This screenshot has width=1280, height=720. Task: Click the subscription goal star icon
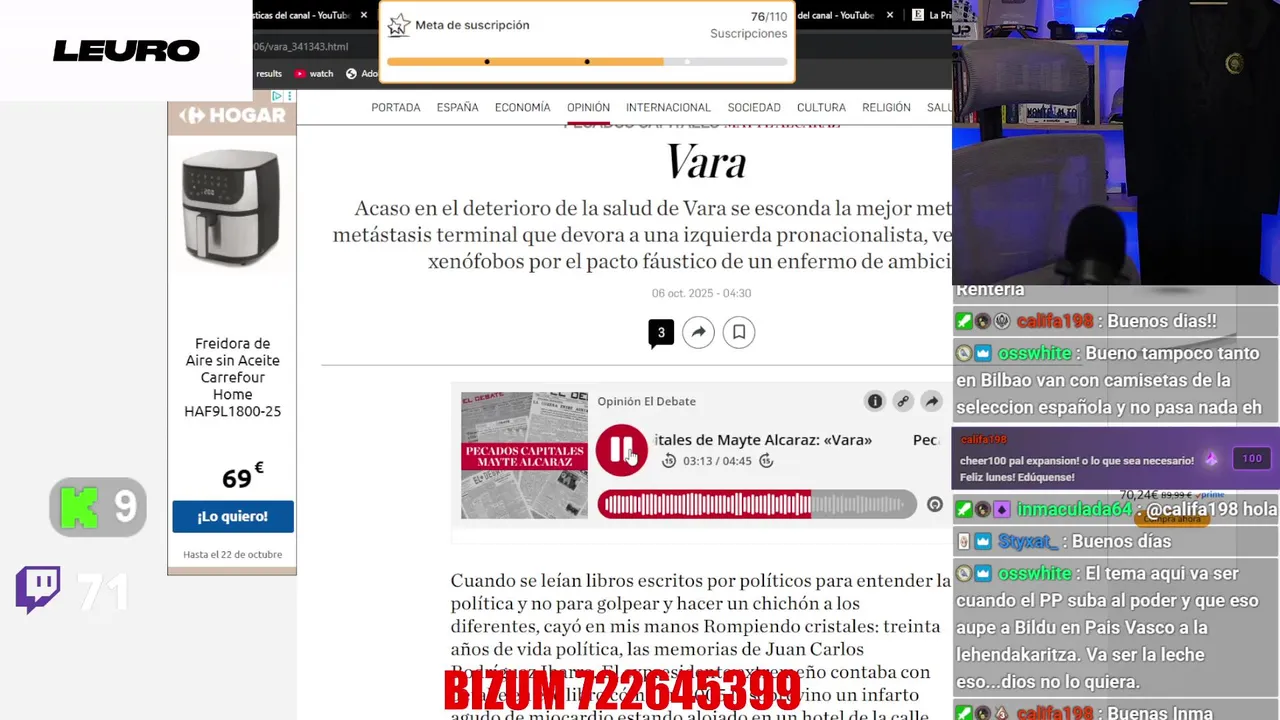(x=399, y=25)
